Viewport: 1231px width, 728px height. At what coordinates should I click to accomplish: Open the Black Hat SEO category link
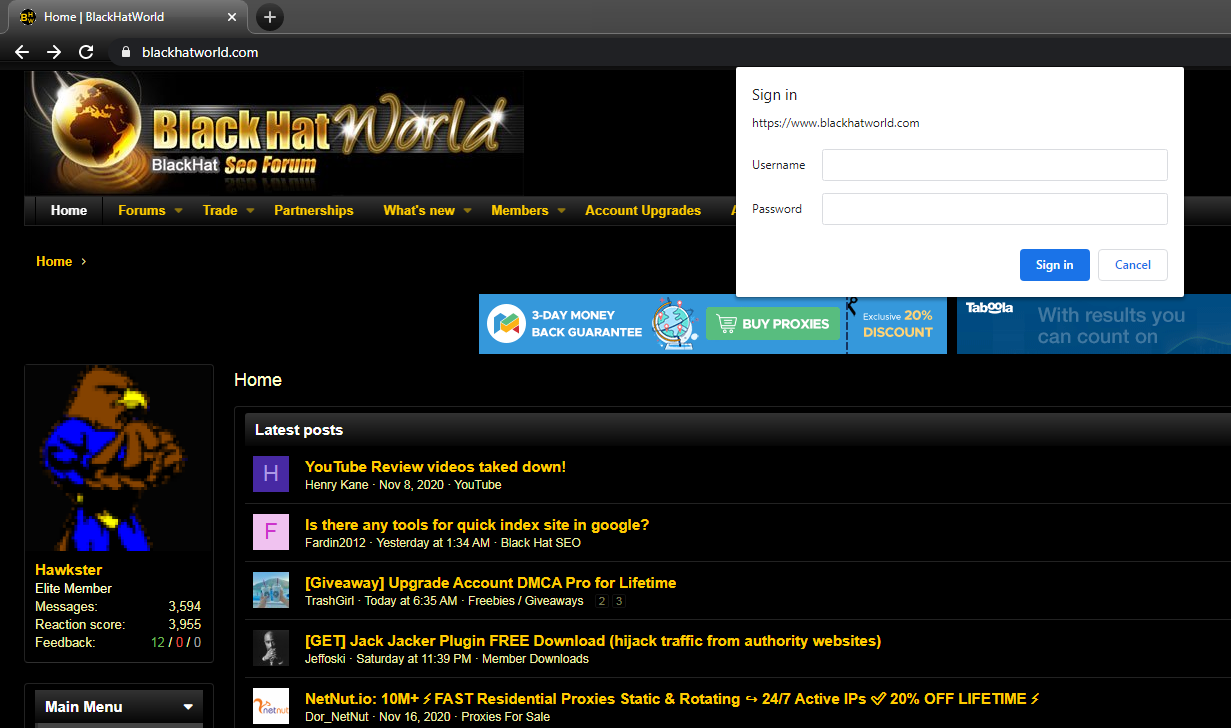[541, 543]
